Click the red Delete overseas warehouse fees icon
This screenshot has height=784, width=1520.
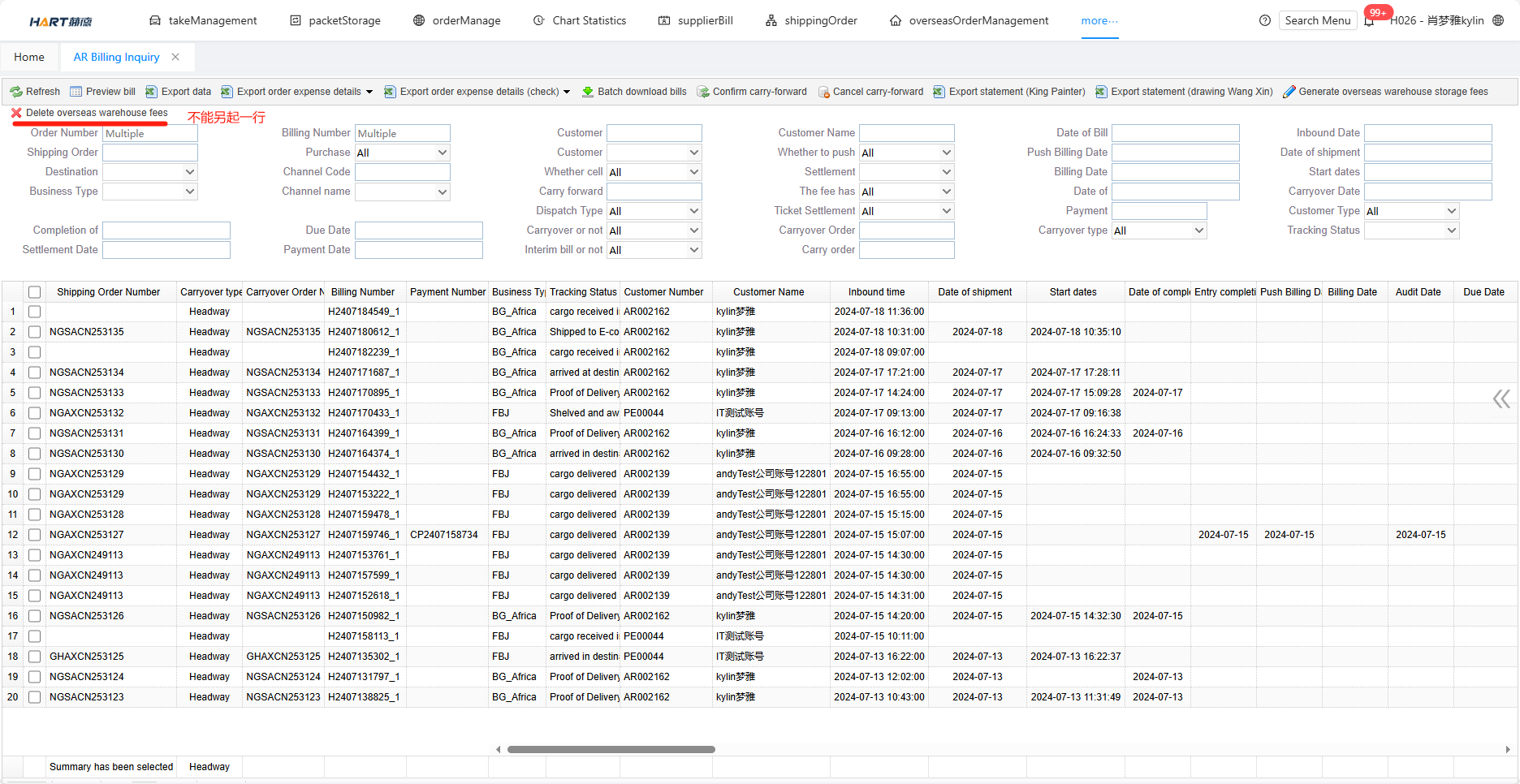tap(16, 113)
